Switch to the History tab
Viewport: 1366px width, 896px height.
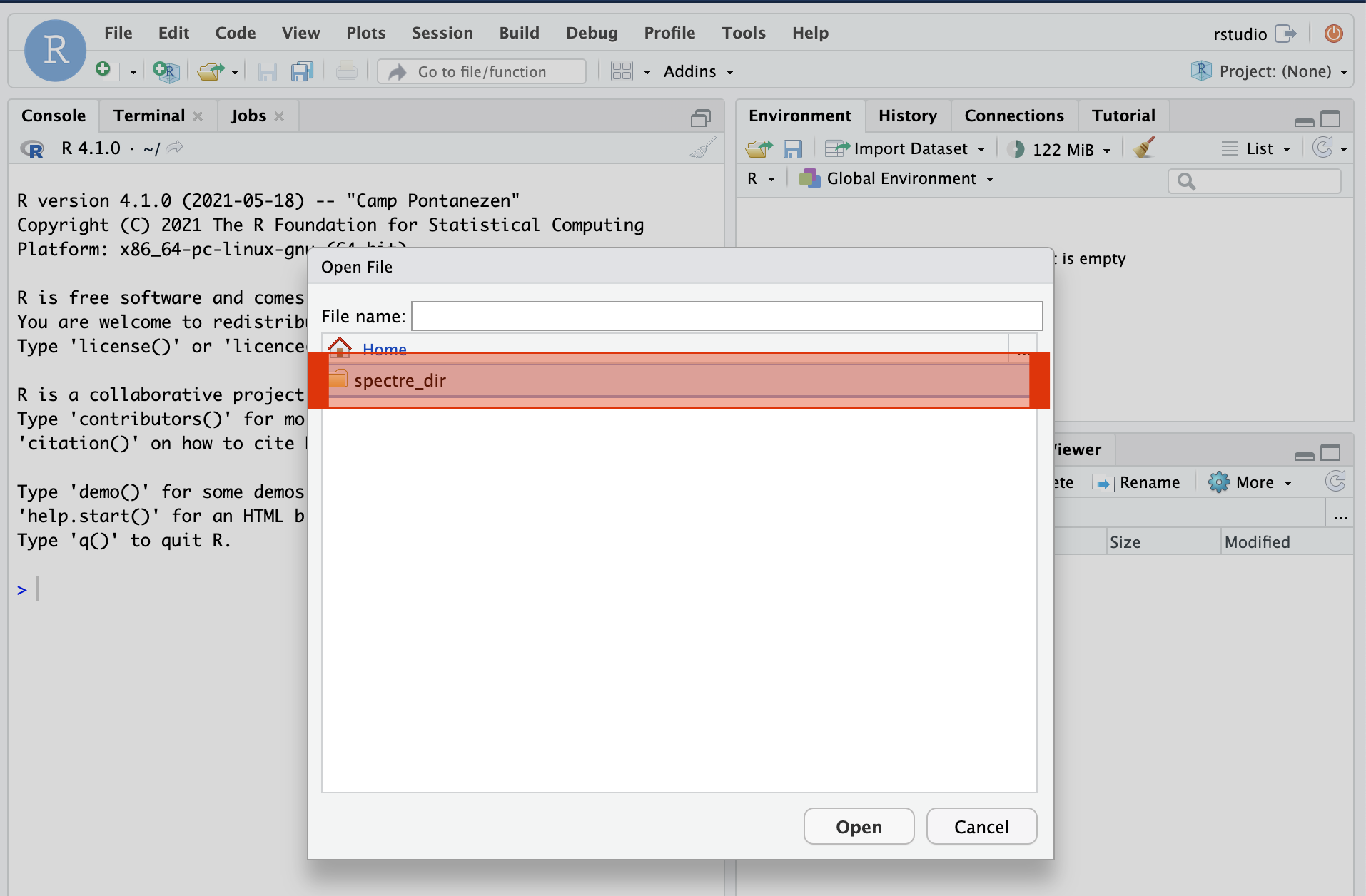click(907, 116)
